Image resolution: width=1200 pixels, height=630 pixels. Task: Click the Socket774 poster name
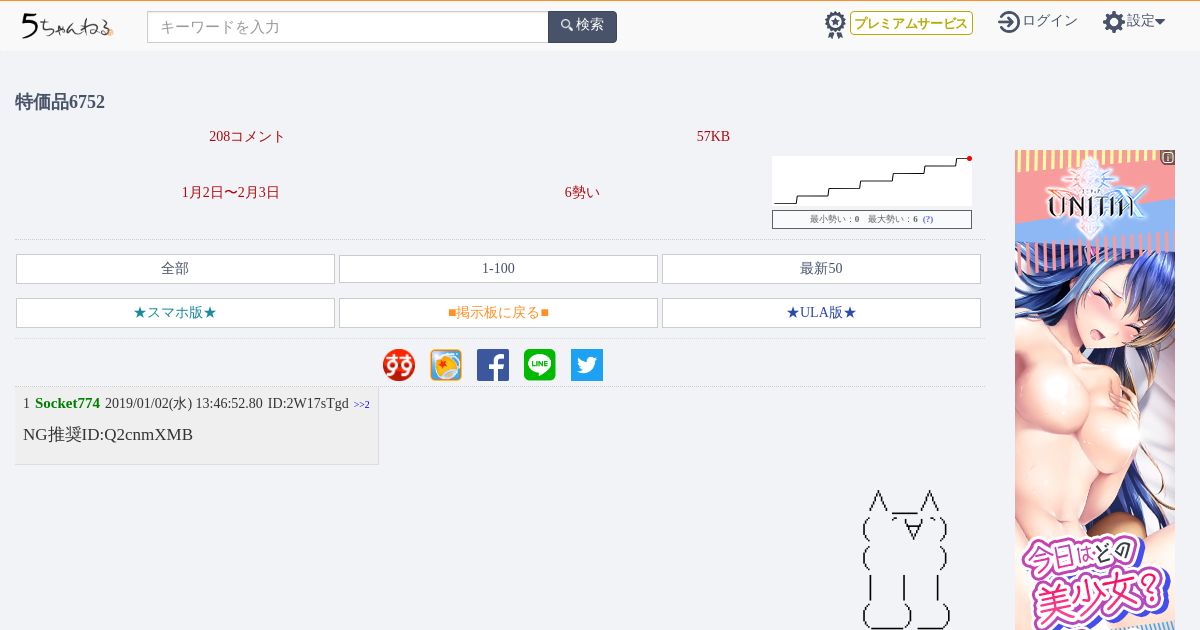point(67,403)
